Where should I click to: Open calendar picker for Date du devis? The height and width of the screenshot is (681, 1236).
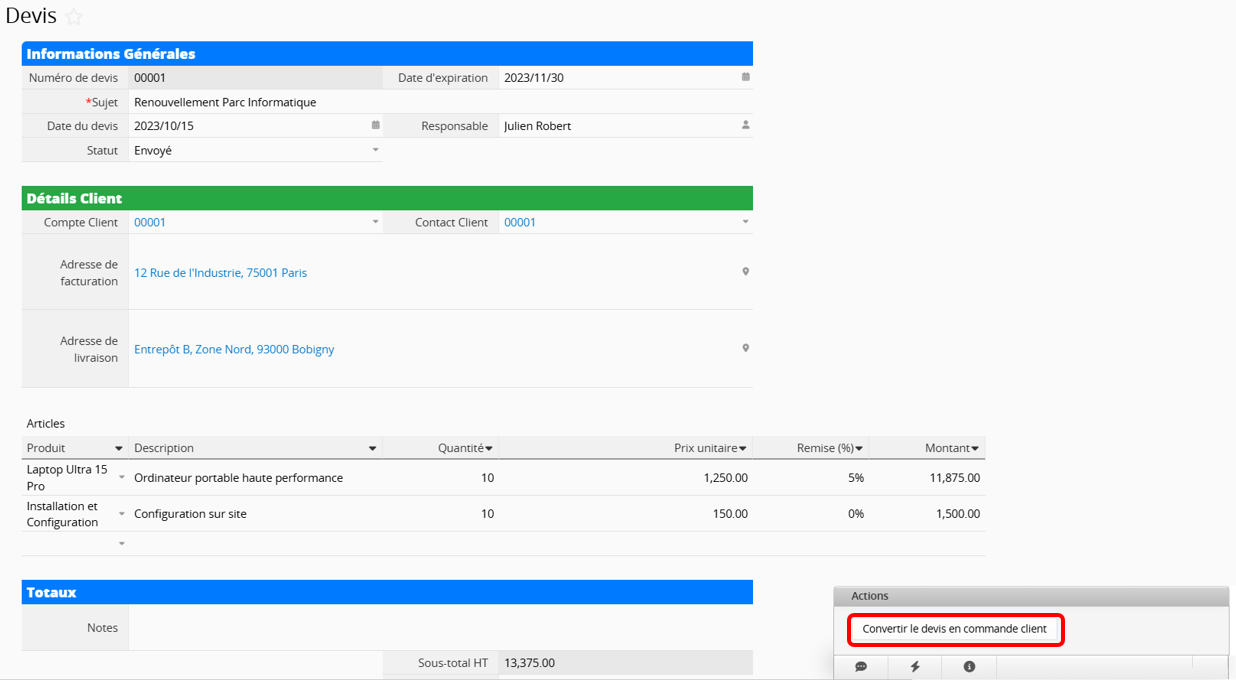(376, 125)
